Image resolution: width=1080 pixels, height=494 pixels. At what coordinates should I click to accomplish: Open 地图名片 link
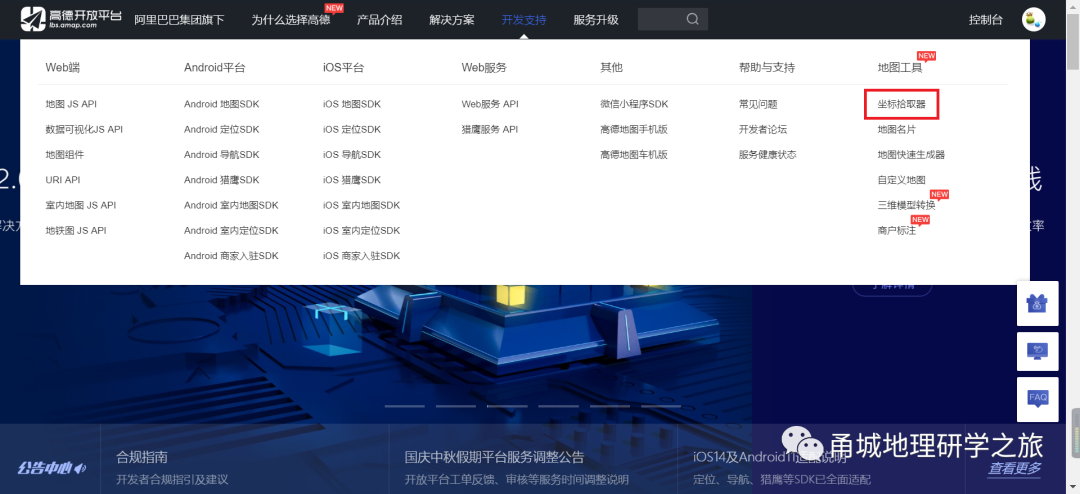(x=897, y=130)
